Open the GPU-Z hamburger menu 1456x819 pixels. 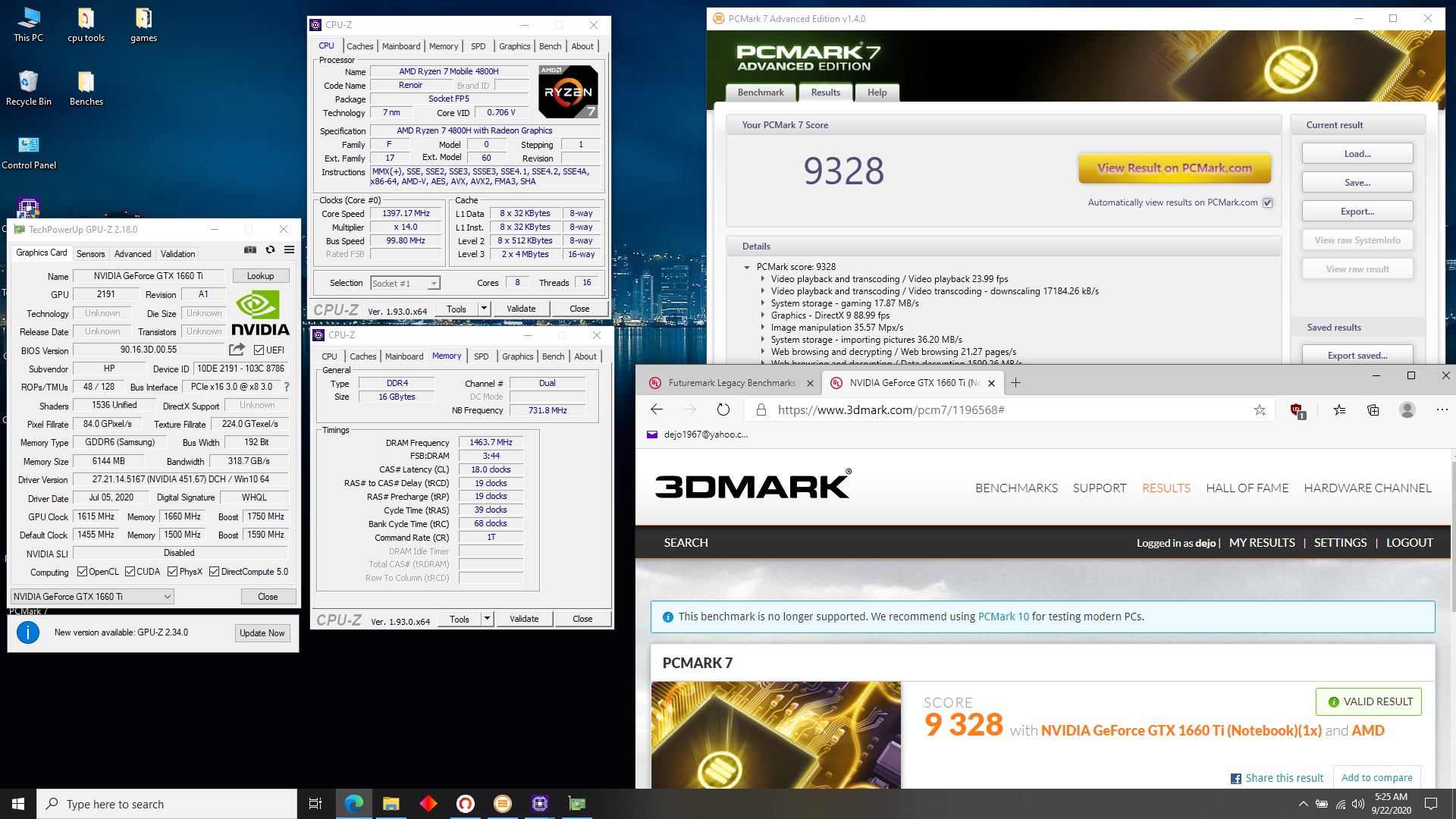click(289, 249)
